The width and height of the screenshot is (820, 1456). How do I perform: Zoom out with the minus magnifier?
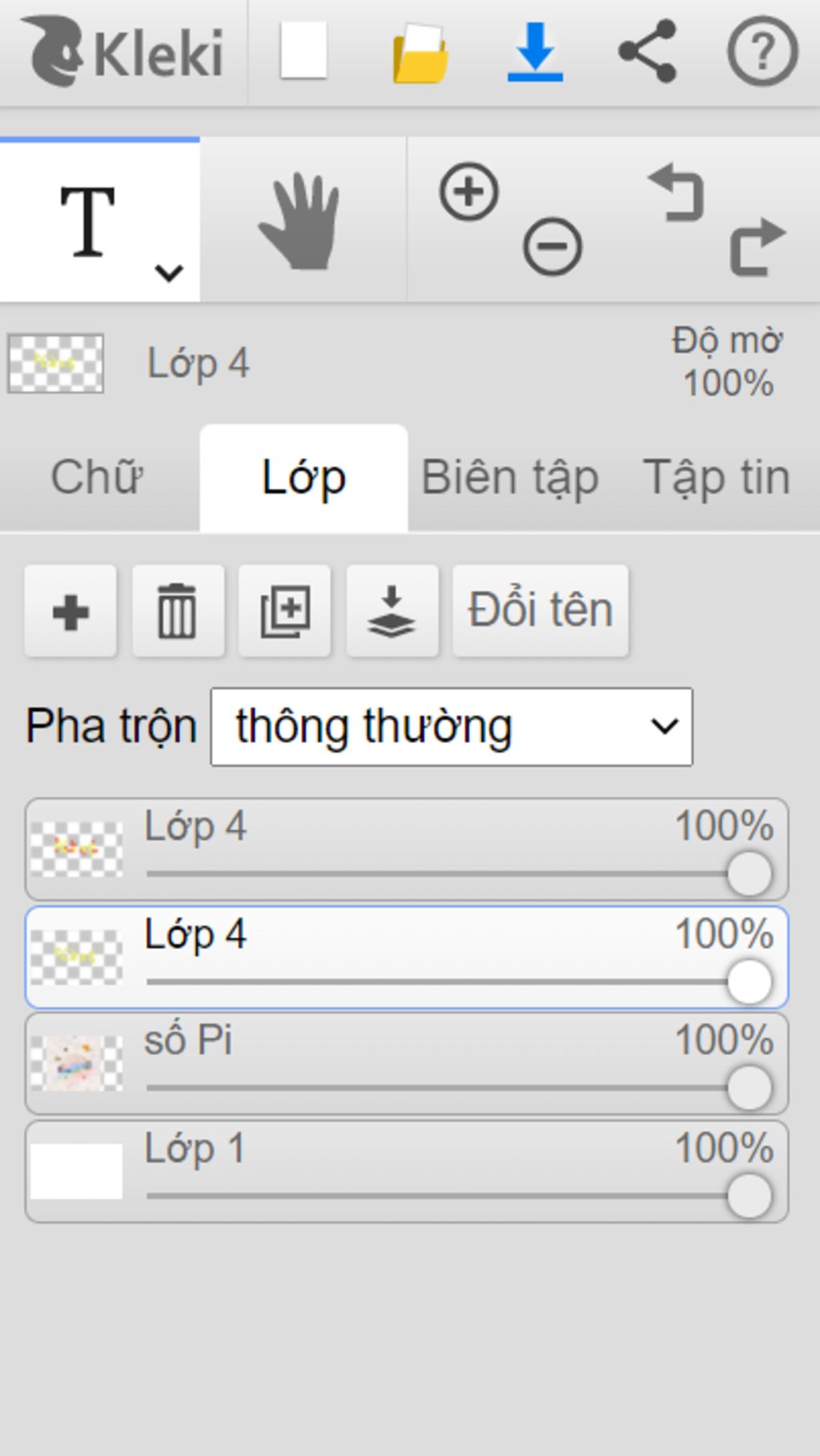(x=553, y=247)
